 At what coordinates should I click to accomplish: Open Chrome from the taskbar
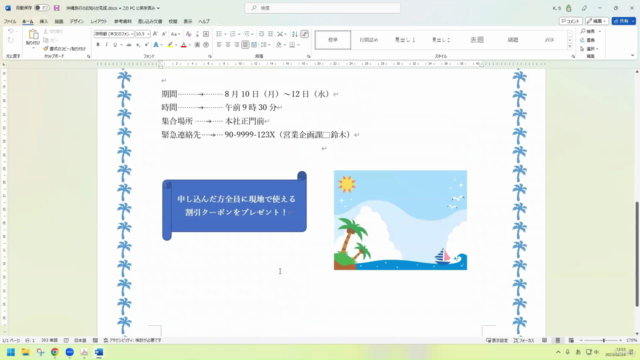55,352
